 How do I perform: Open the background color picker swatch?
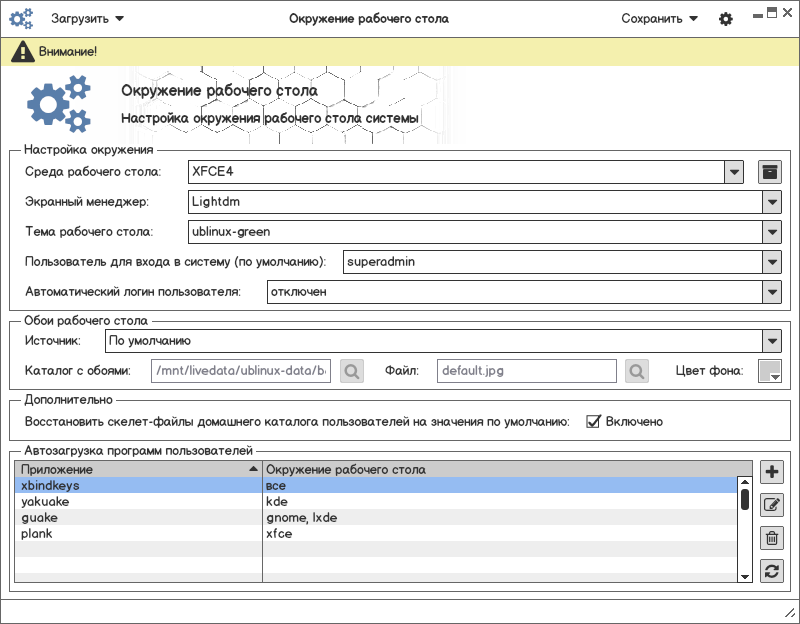[x=770, y=371]
